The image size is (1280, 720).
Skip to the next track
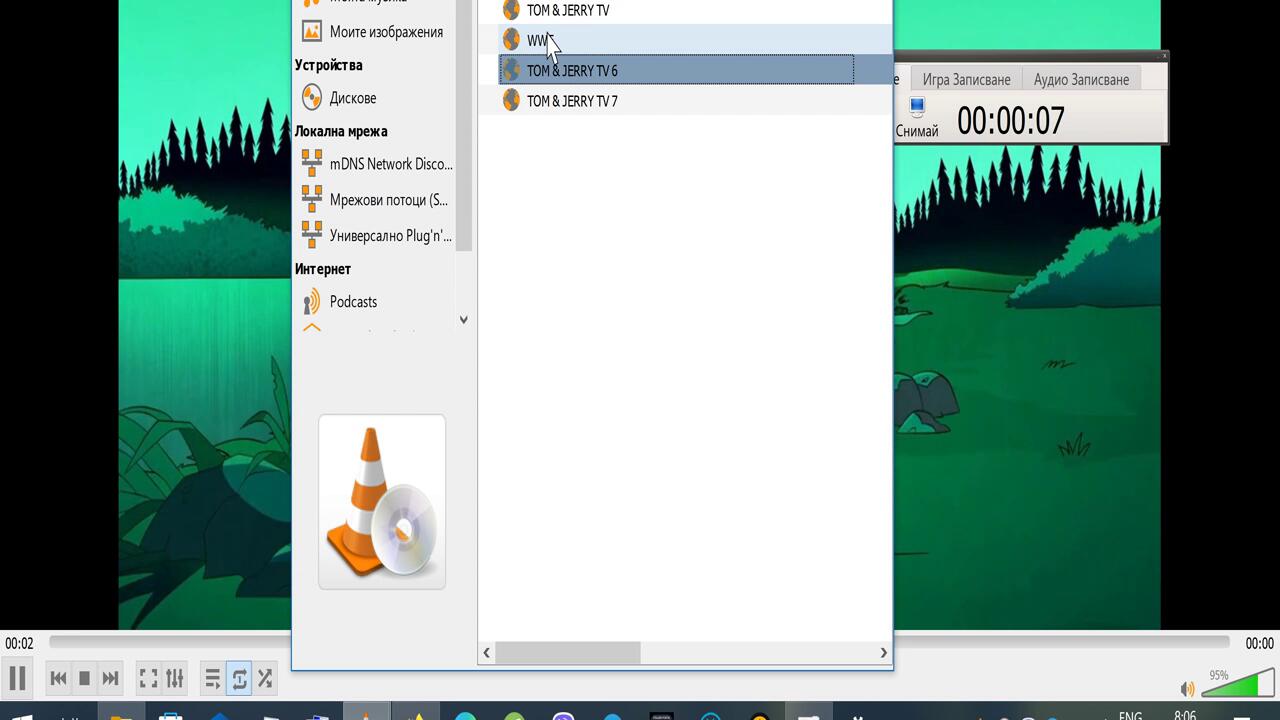111,679
